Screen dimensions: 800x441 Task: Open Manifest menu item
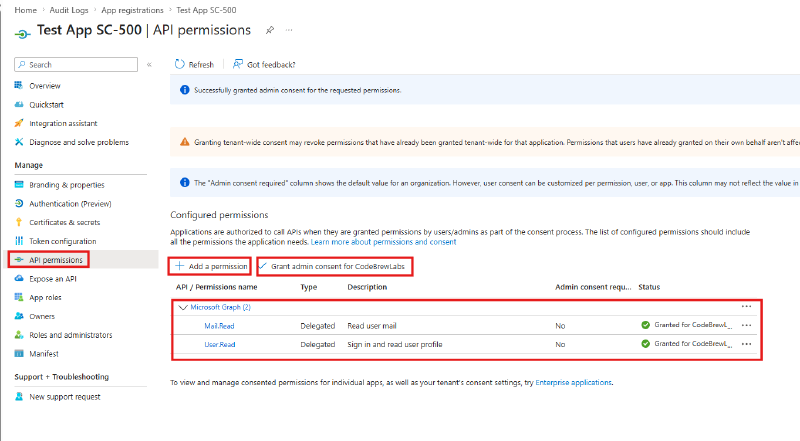44,354
